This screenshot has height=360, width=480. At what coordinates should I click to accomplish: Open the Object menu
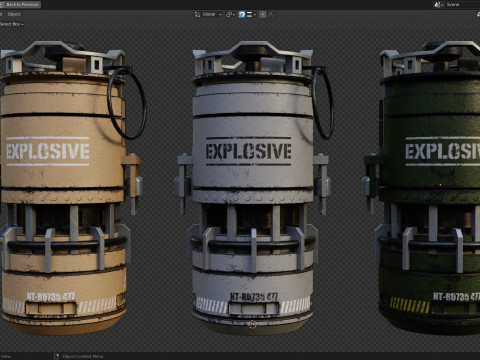tap(14, 14)
